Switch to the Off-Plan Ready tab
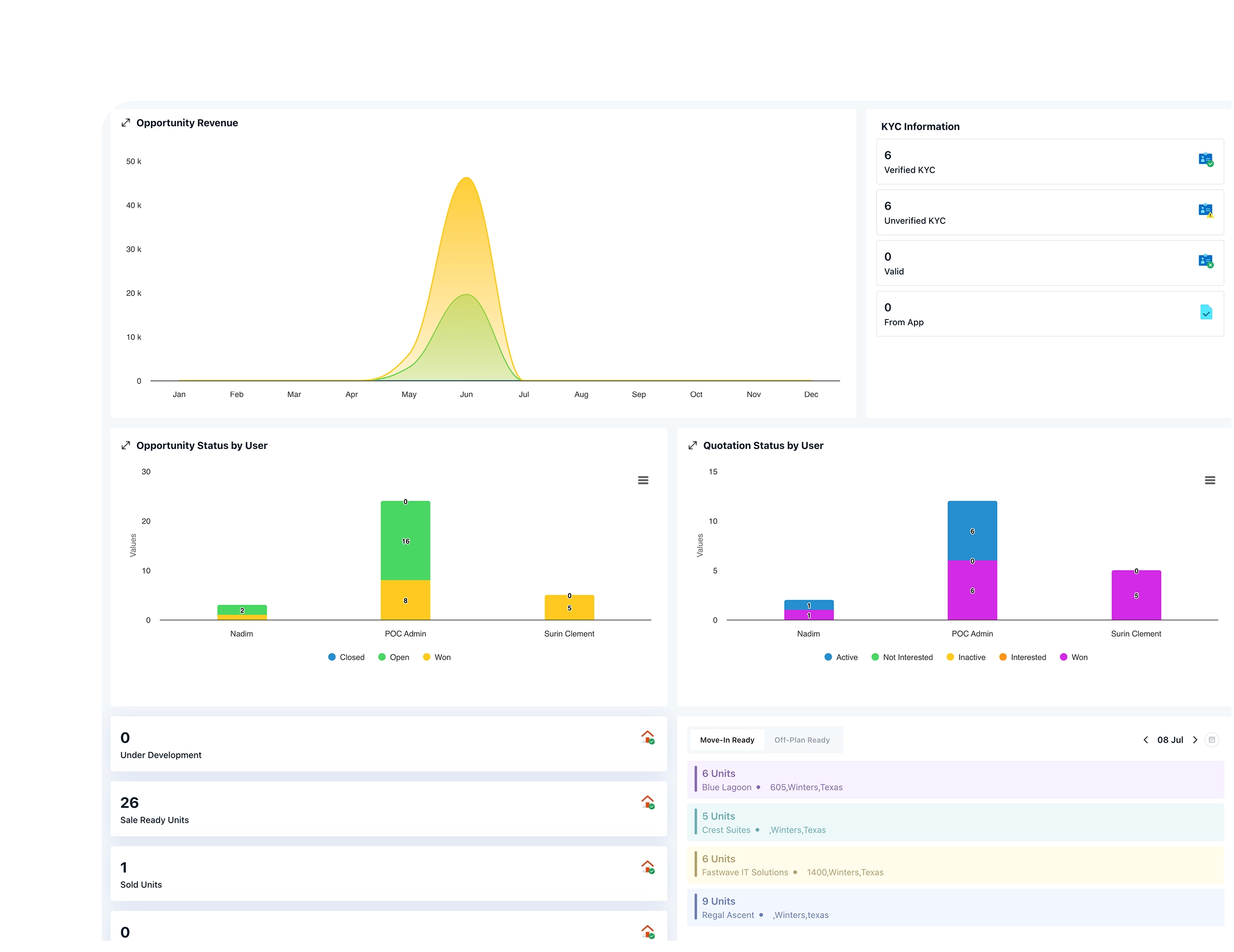This screenshot has width=1234, height=952. click(x=802, y=740)
